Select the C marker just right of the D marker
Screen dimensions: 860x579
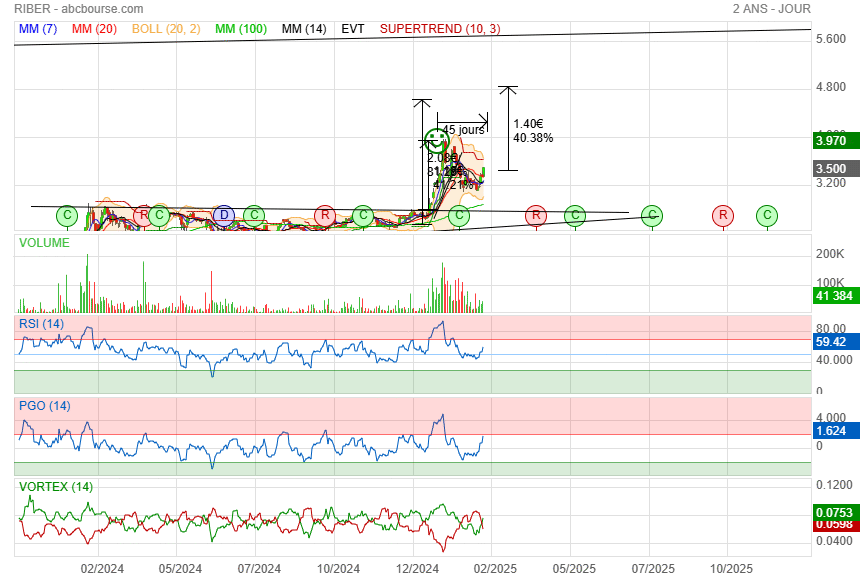(254, 215)
